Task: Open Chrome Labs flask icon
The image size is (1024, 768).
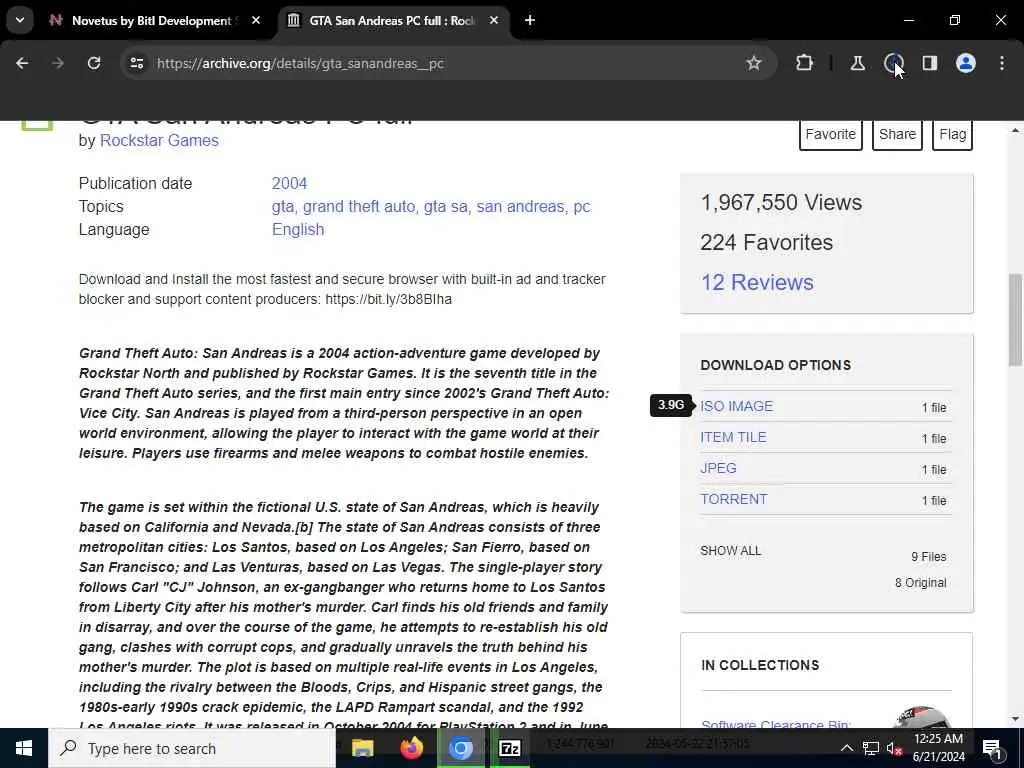Action: pyautogui.click(x=857, y=63)
